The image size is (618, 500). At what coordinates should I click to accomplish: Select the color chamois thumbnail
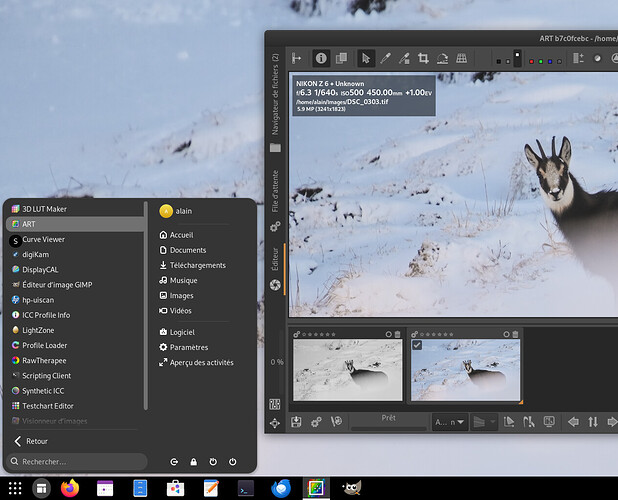[465, 370]
